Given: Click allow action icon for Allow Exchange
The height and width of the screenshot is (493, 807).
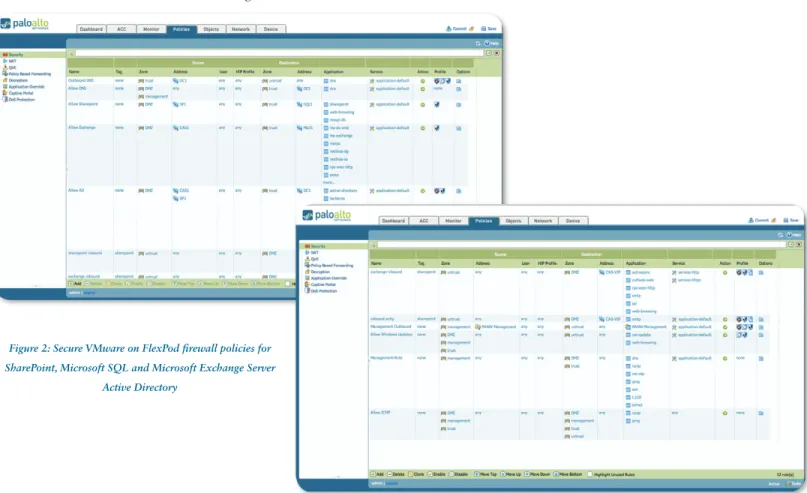Looking at the screenshot, I should click(x=423, y=128).
